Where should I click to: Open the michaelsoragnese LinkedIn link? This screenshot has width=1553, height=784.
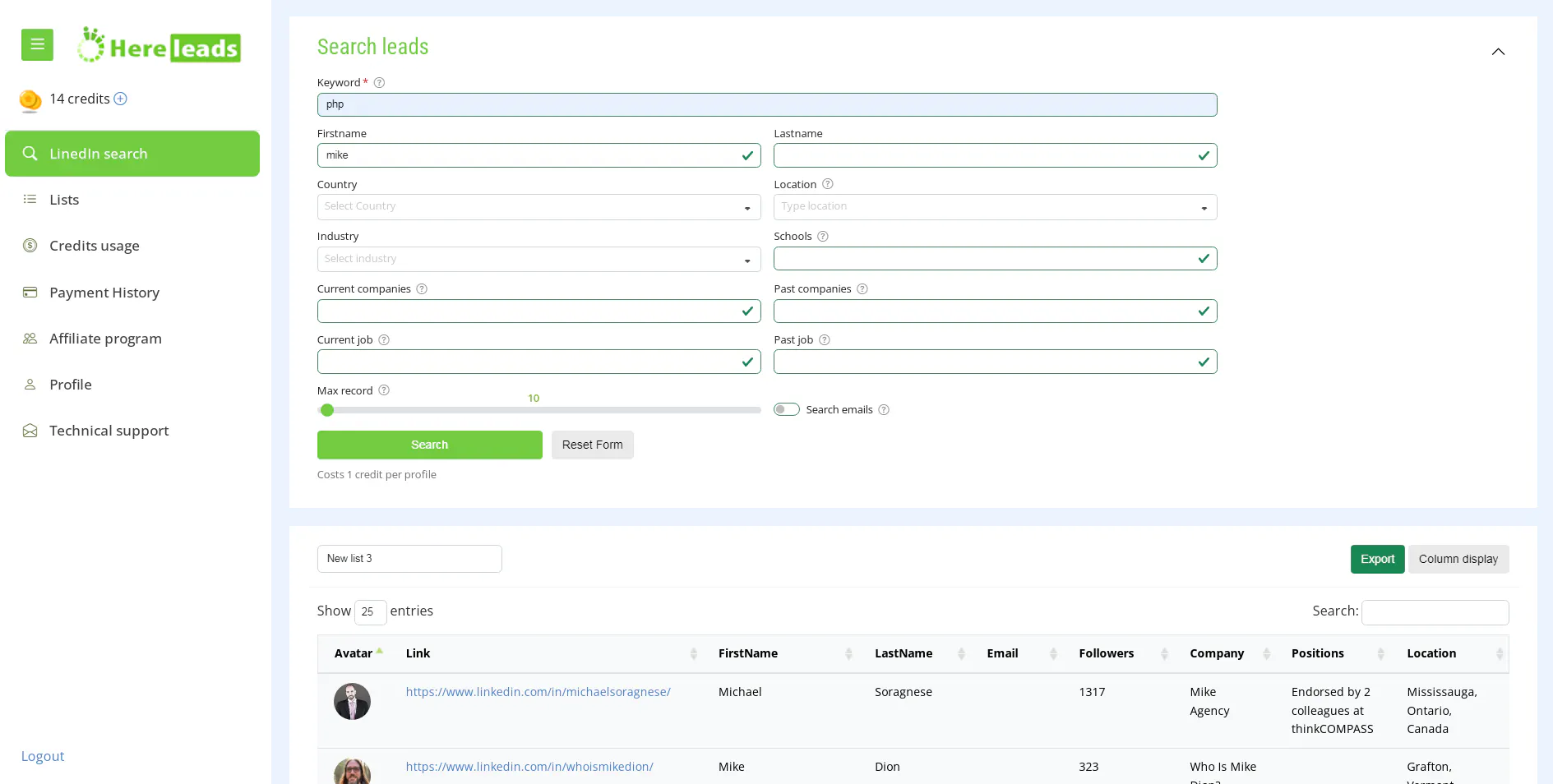(x=538, y=692)
